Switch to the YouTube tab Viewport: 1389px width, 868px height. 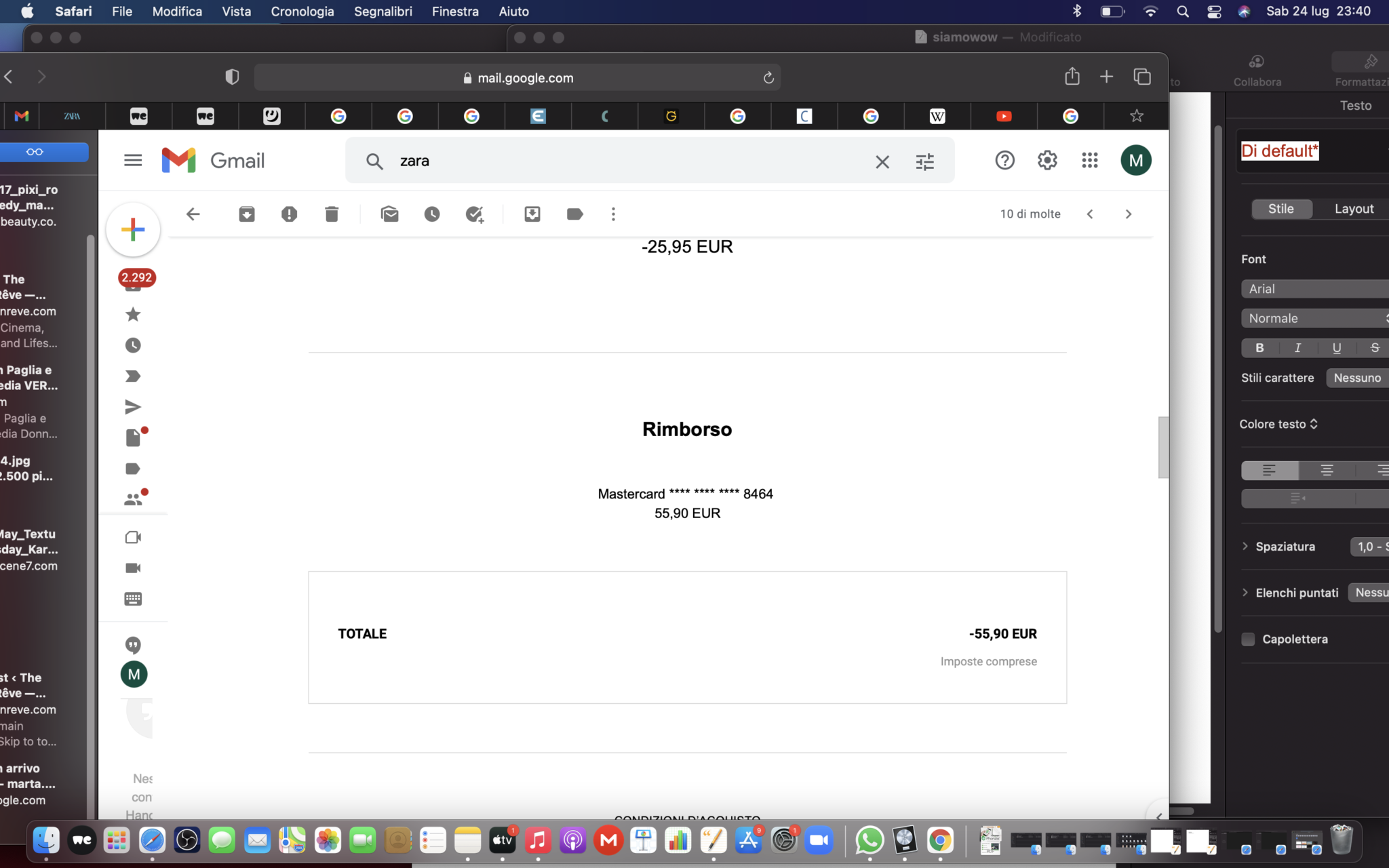point(1004,117)
